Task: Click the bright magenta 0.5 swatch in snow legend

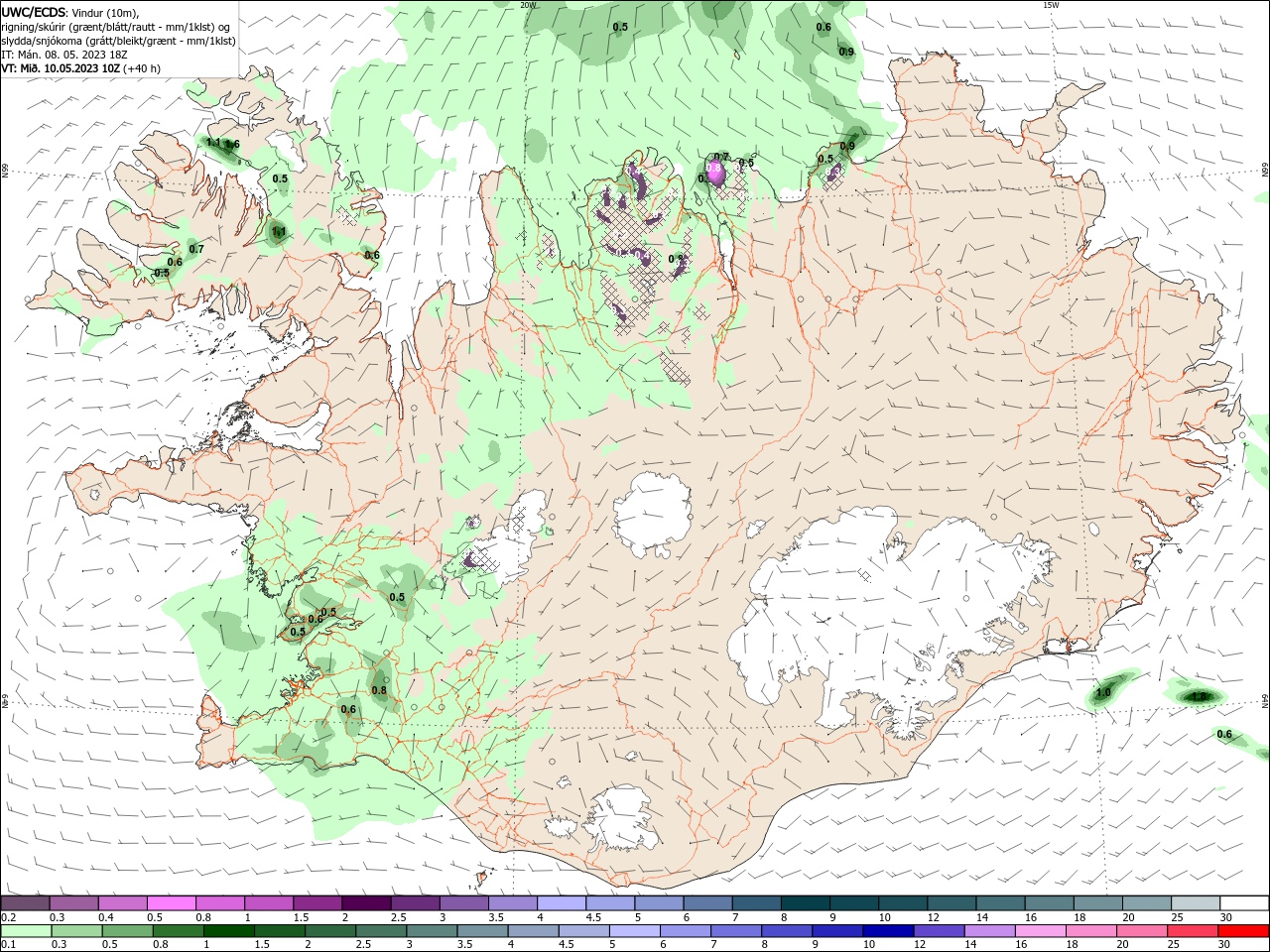Action: pos(171,903)
